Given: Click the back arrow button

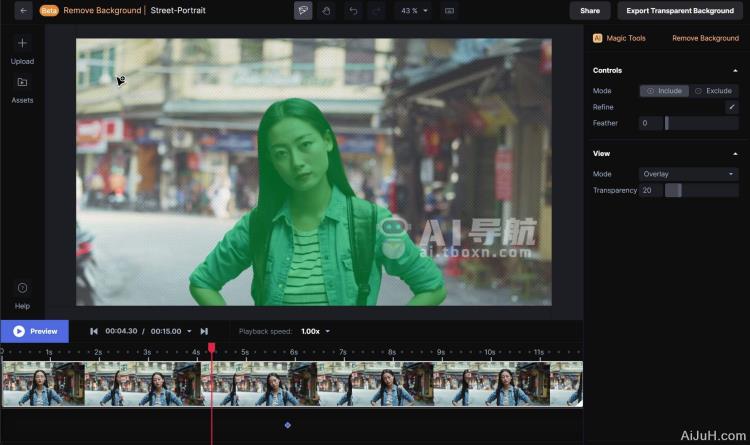Looking at the screenshot, I should [x=23, y=11].
